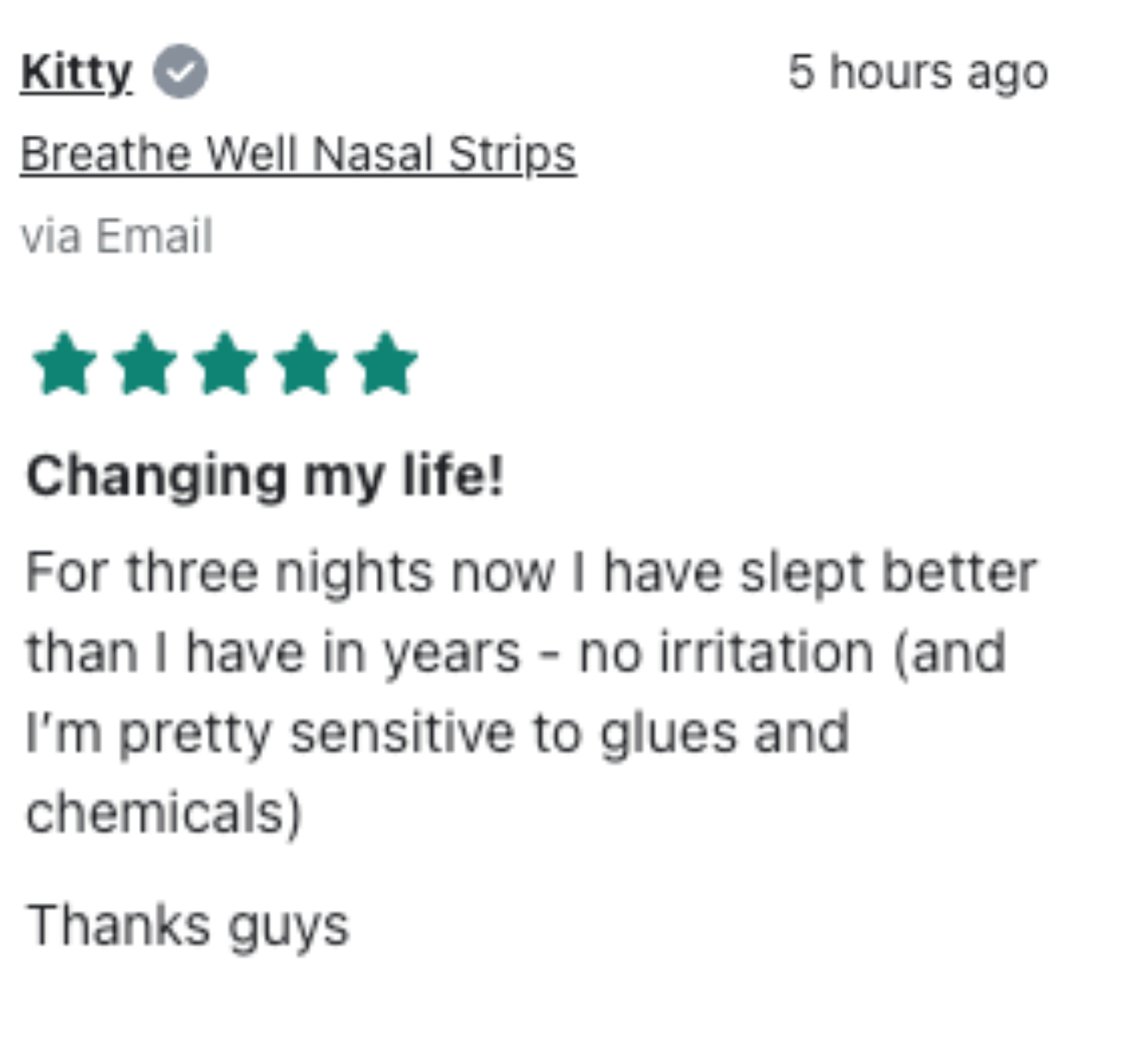Click the "For three nights now" text line
The image size is (1148, 1044).
pos(531,572)
